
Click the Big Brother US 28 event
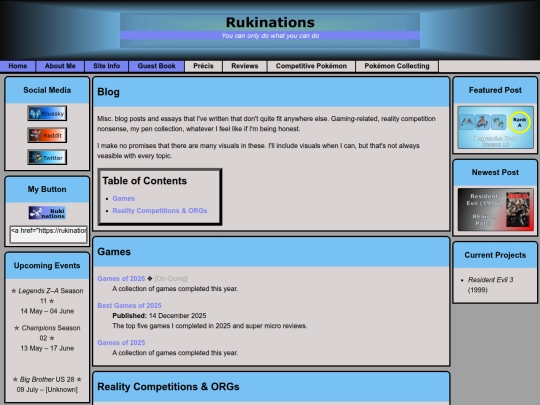(x=47, y=380)
